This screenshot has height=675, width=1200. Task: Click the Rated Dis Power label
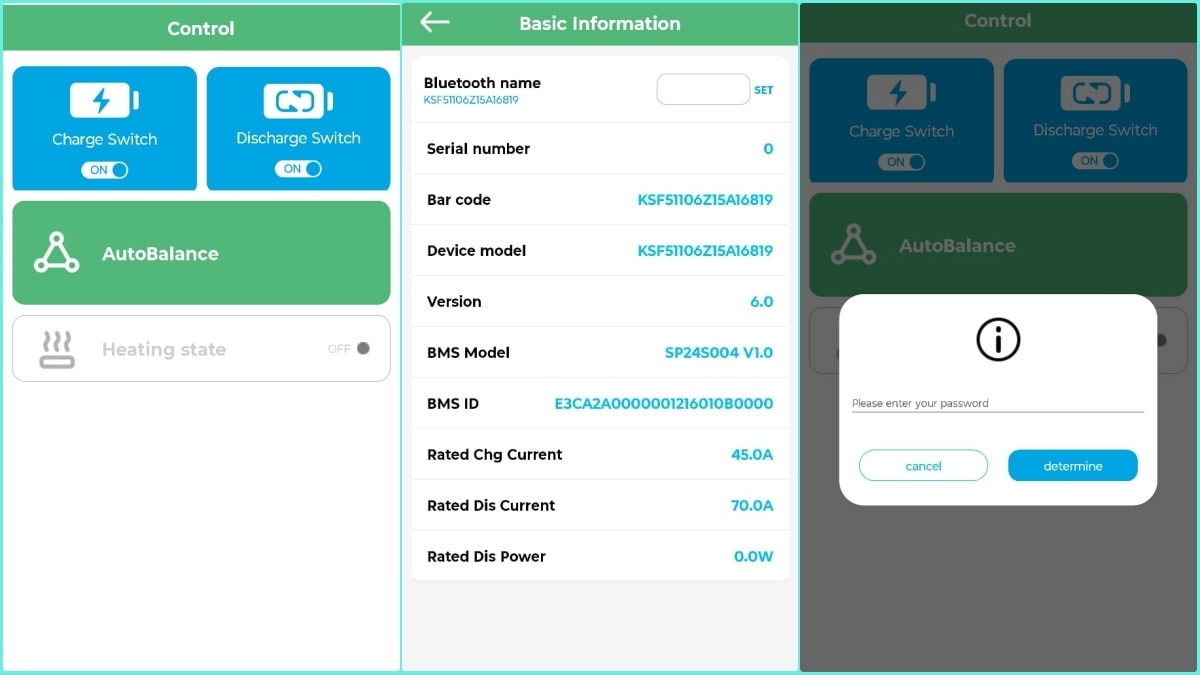click(486, 557)
